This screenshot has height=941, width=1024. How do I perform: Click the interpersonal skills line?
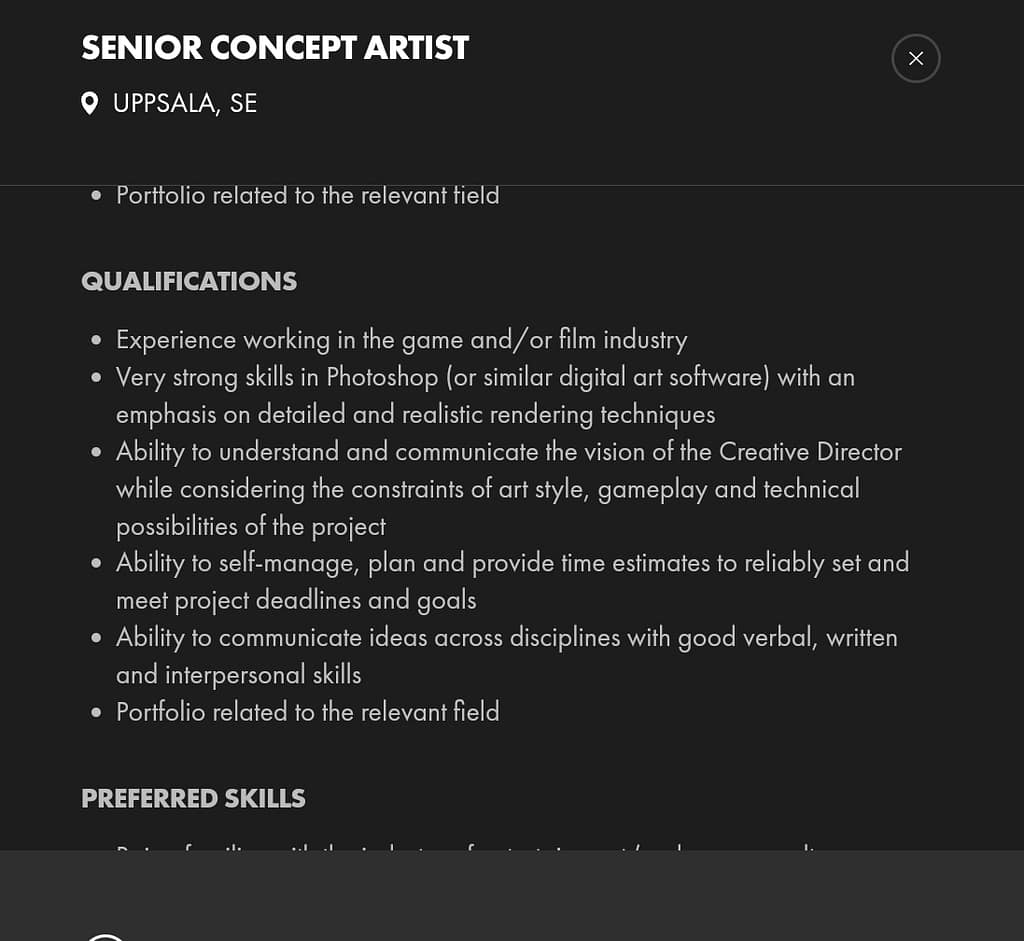coord(238,674)
